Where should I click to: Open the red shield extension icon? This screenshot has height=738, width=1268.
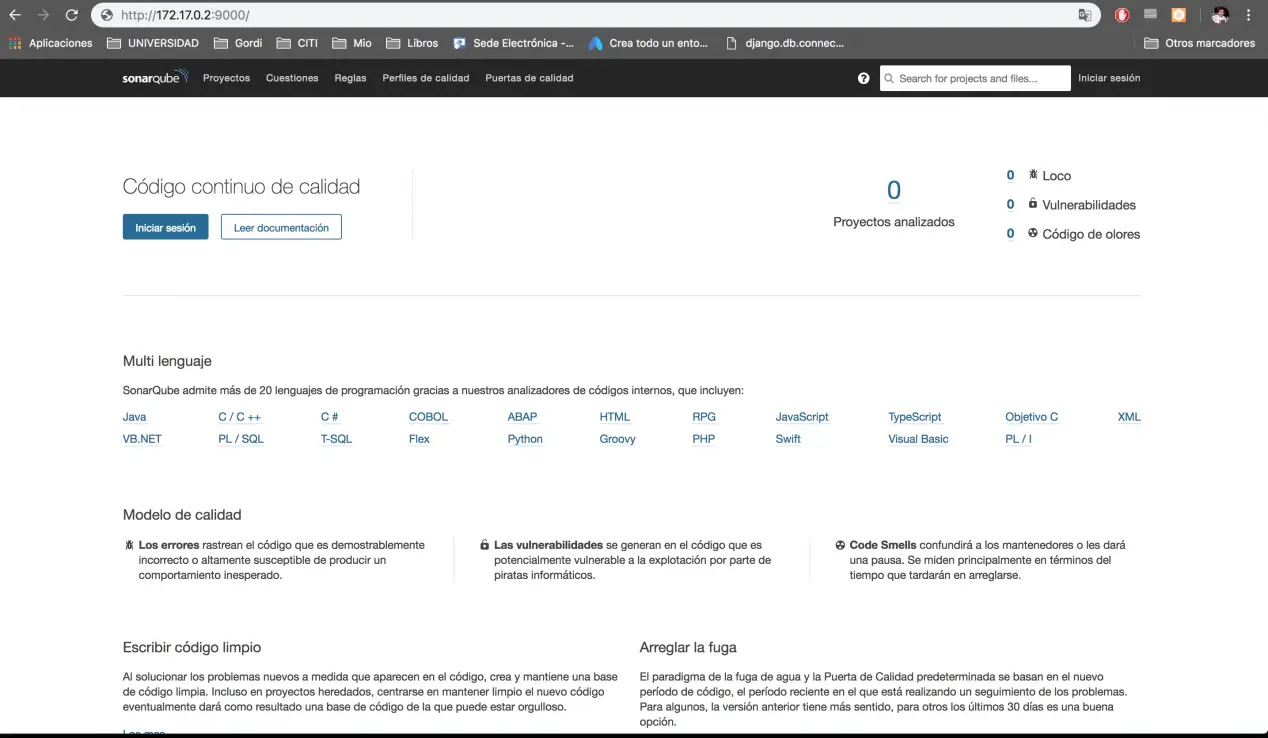tap(1123, 15)
